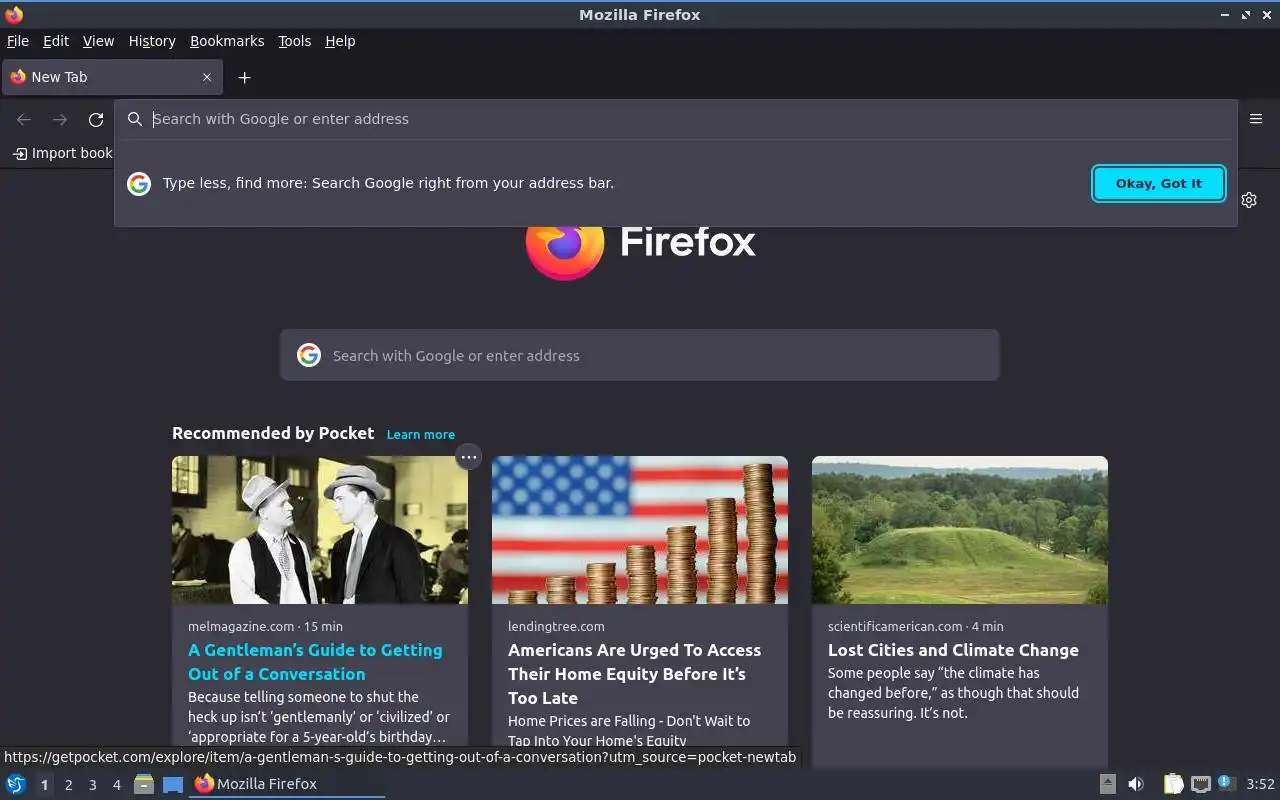Image resolution: width=1280 pixels, height=800 pixels.
Task: Dismiss the tip with Okay, Got It
Action: point(1159,183)
